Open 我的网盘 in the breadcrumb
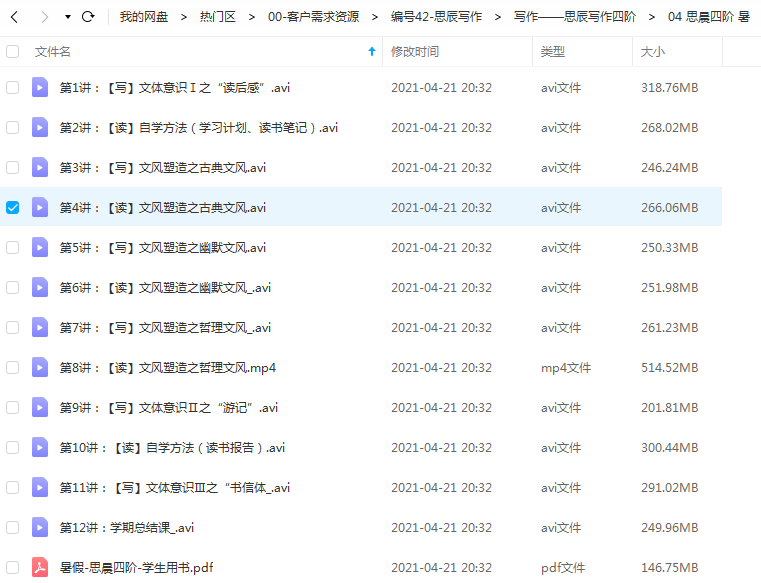 (x=144, y=17)
